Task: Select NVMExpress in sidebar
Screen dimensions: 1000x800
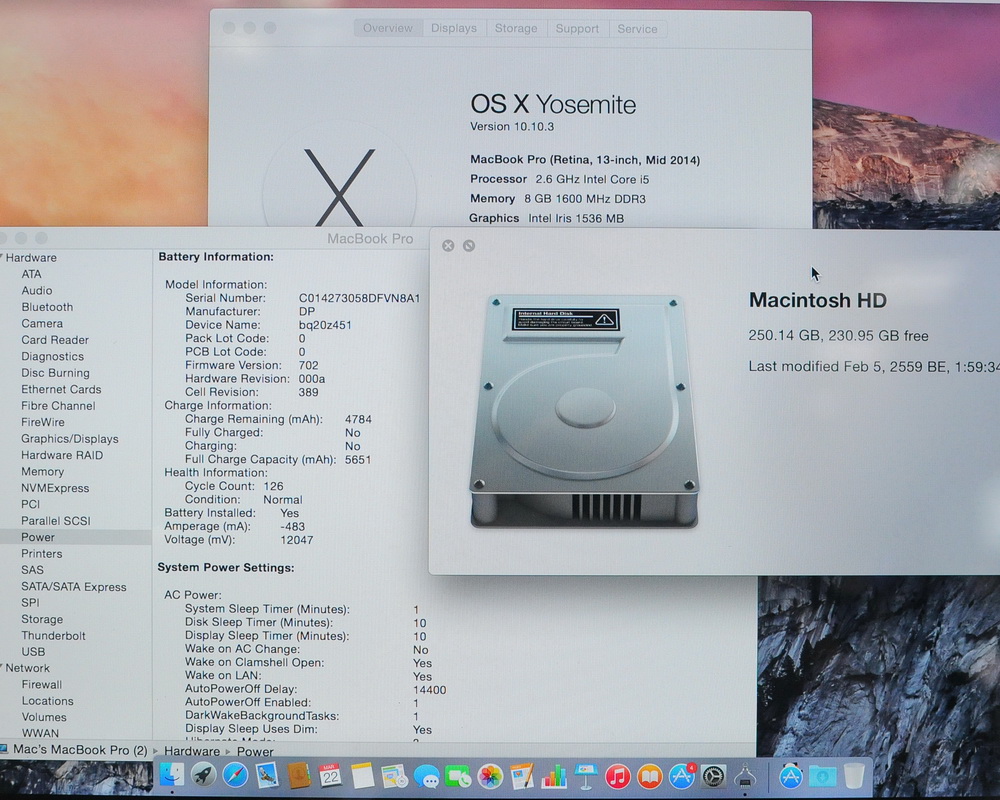Action: point(55,488)
